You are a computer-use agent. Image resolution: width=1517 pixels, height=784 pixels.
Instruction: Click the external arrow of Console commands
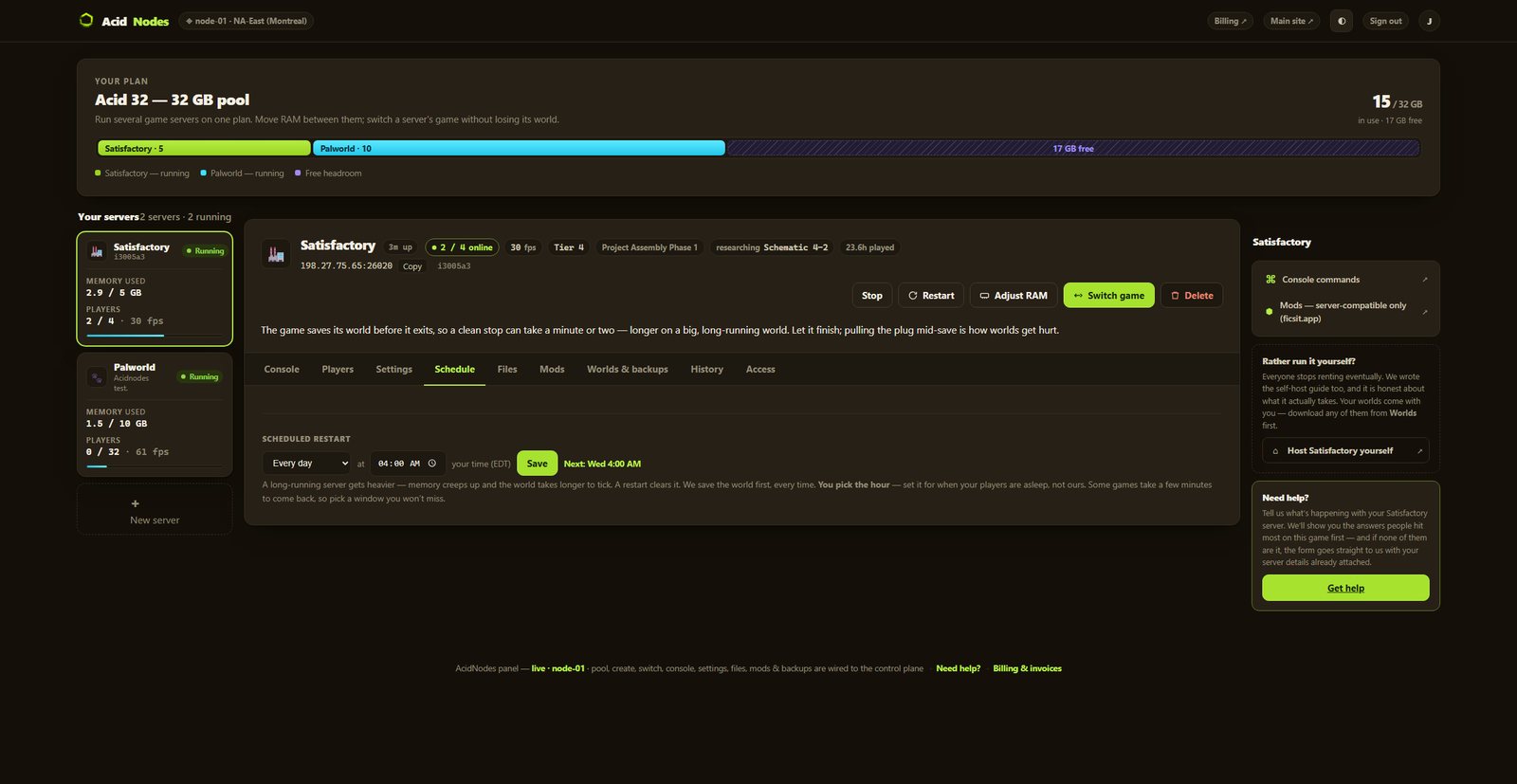tap(1424, 280)
